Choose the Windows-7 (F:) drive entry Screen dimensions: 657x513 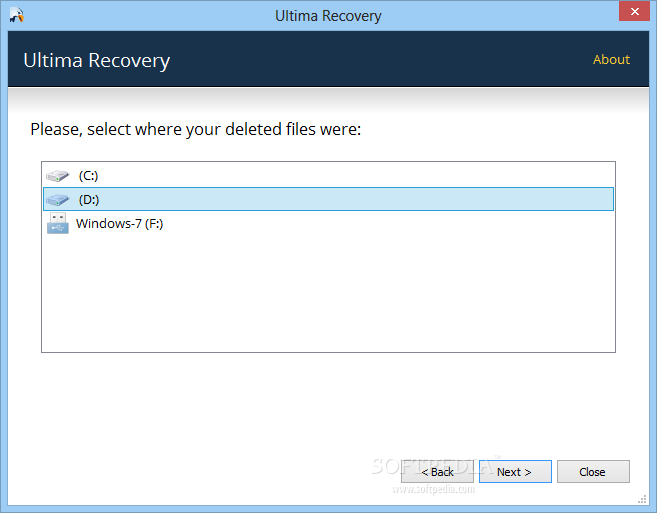tap(119, 223)
